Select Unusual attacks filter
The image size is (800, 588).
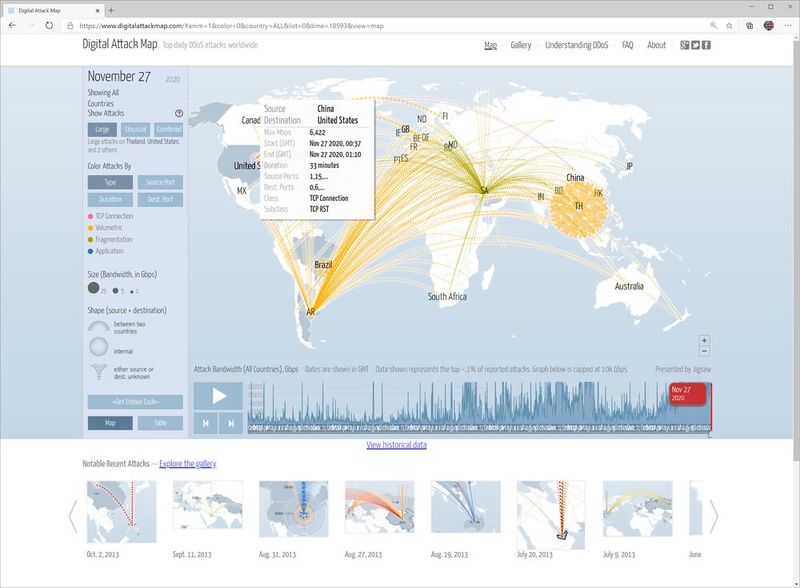click(x=136, y=130)
